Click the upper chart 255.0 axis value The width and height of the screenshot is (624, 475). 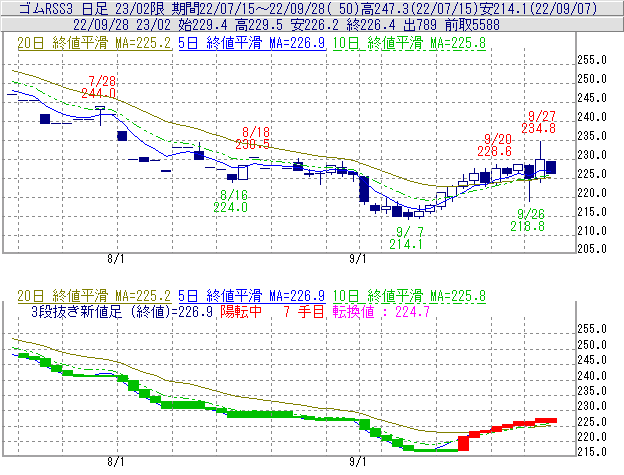pyautogui.click(x=592, y=60)
